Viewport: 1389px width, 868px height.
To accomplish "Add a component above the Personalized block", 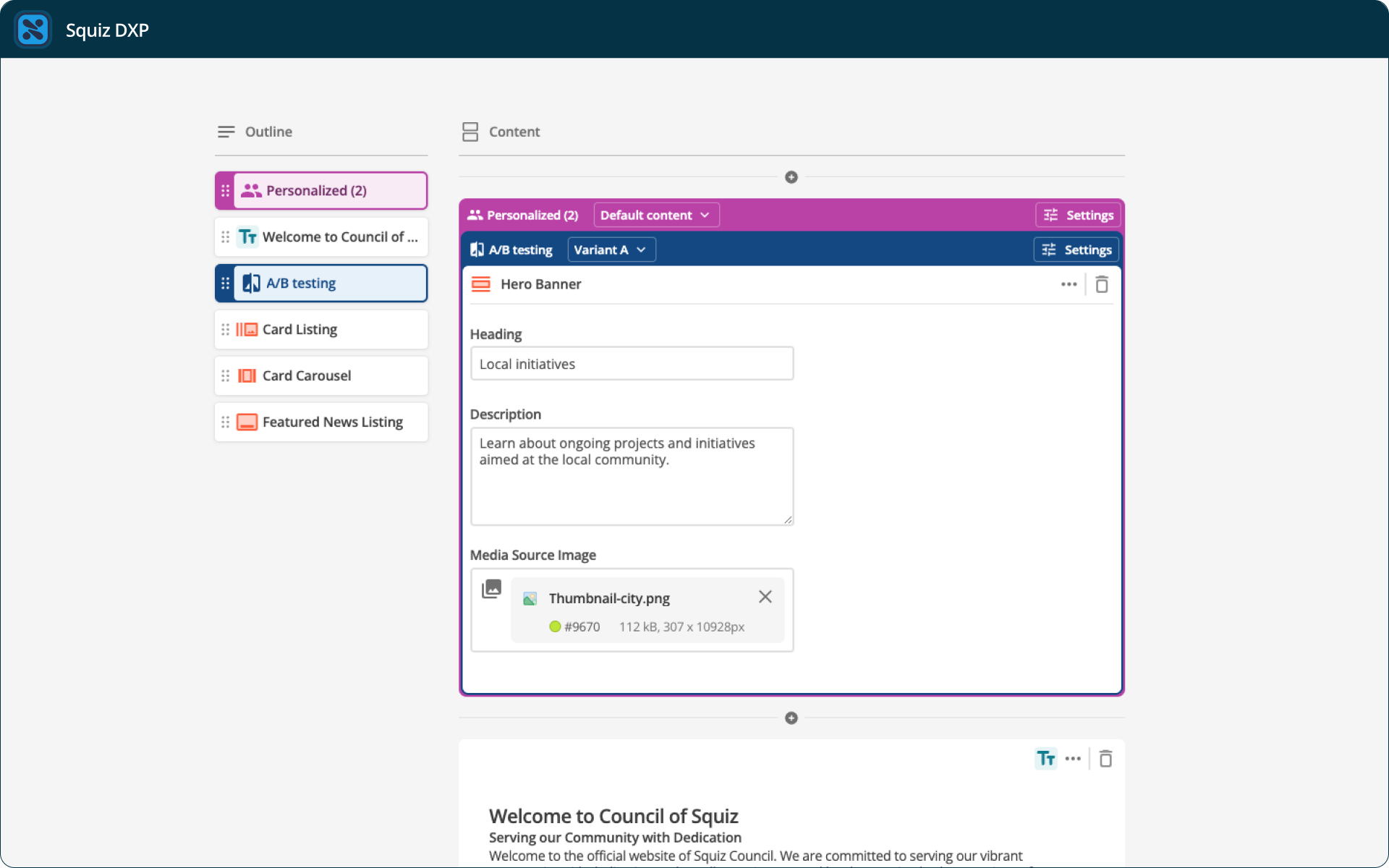I will (791, 177).
